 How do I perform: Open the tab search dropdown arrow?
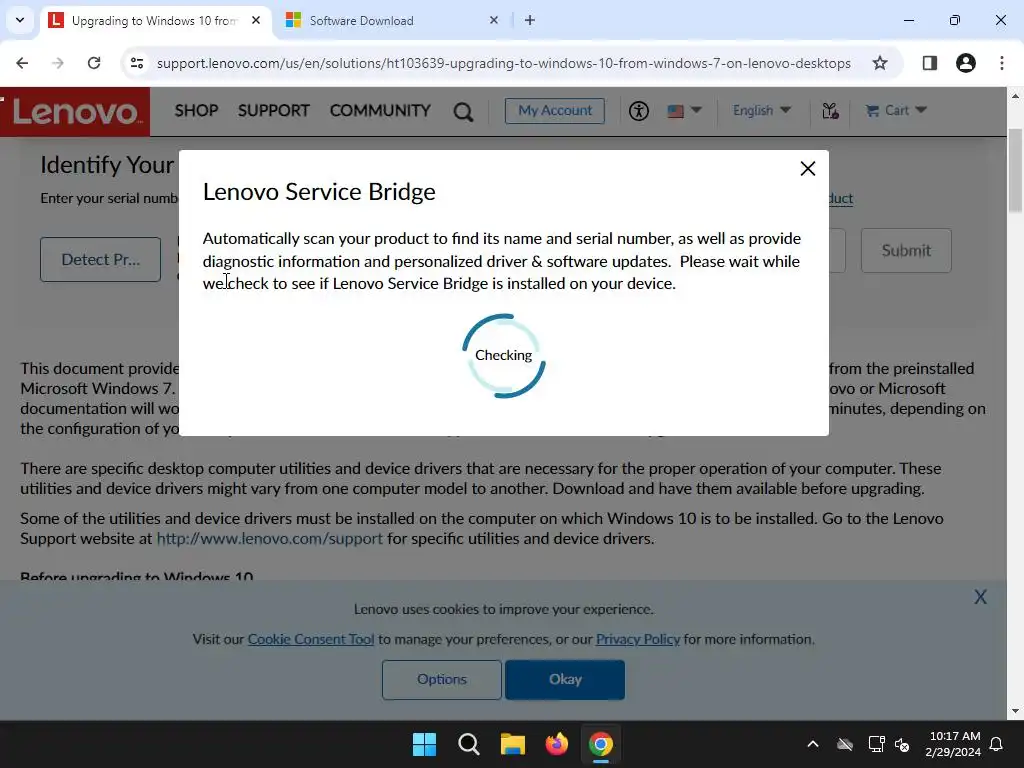click(x=20, y=20)
